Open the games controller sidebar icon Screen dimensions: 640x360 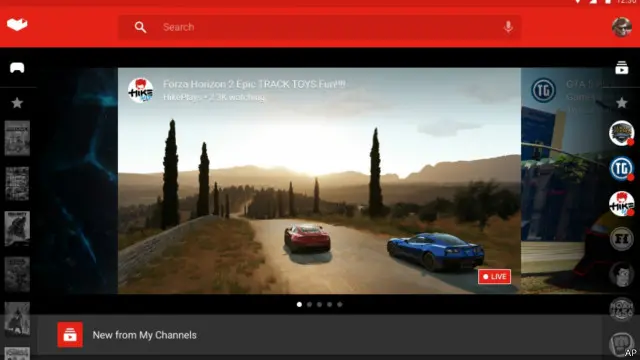(x=17, y=67)
